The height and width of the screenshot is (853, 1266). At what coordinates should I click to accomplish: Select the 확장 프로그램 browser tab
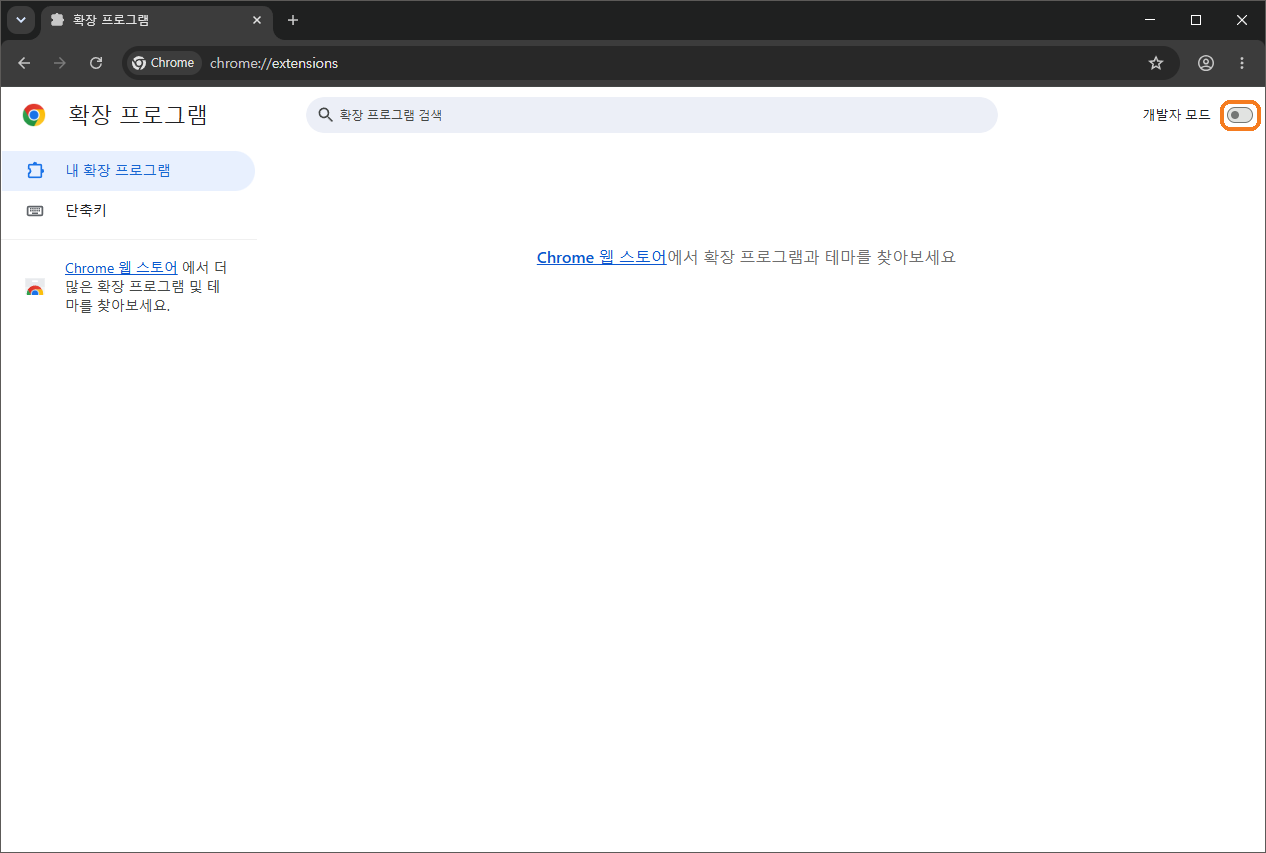[x=157, y=20]
